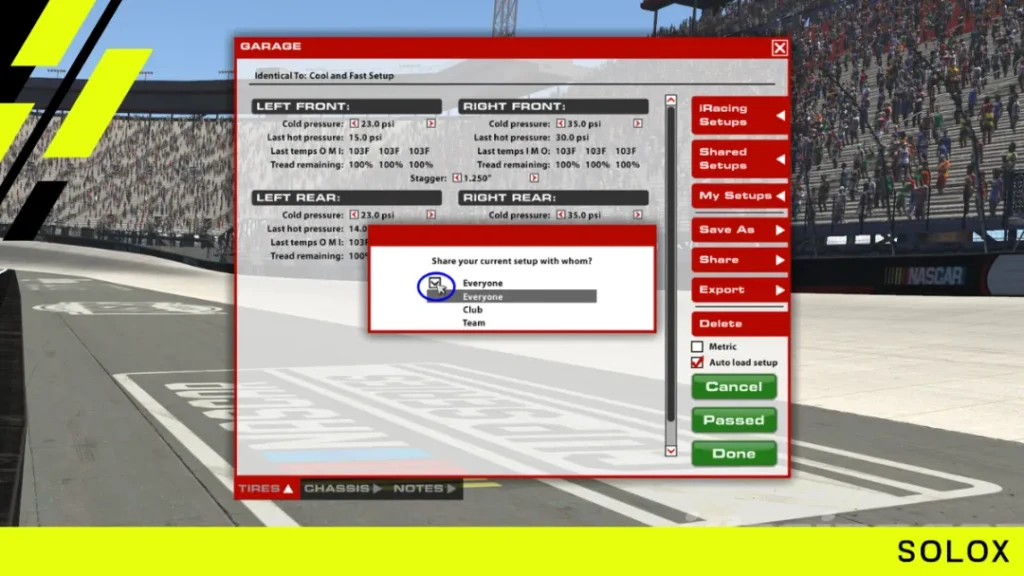This screenshot has height=576, width=1024.
Task: Click the Garage vertical scrollbar track
Action: (671, 276)
